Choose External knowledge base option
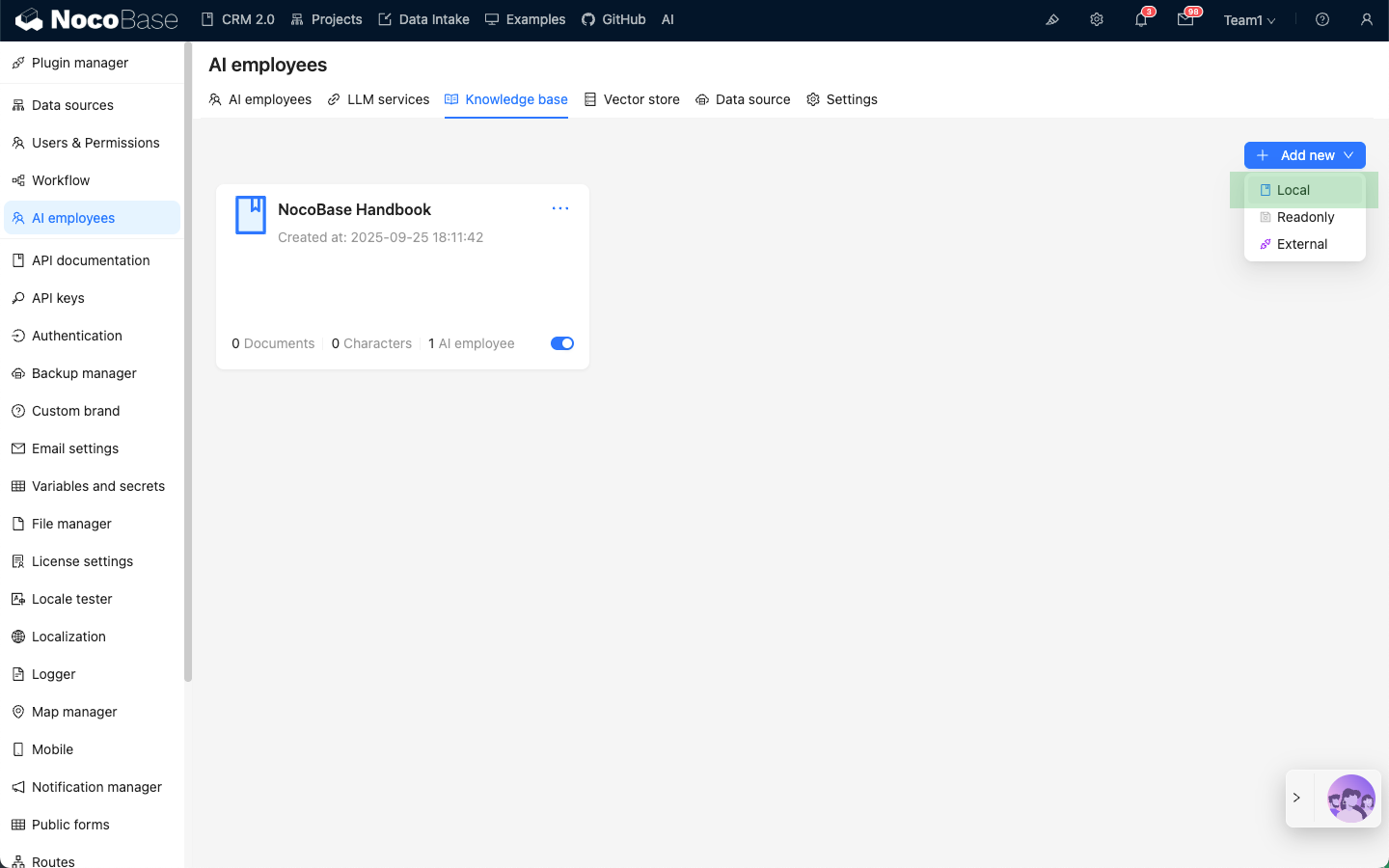The width and height of the screenshot is (1389, 868). 1301,244
